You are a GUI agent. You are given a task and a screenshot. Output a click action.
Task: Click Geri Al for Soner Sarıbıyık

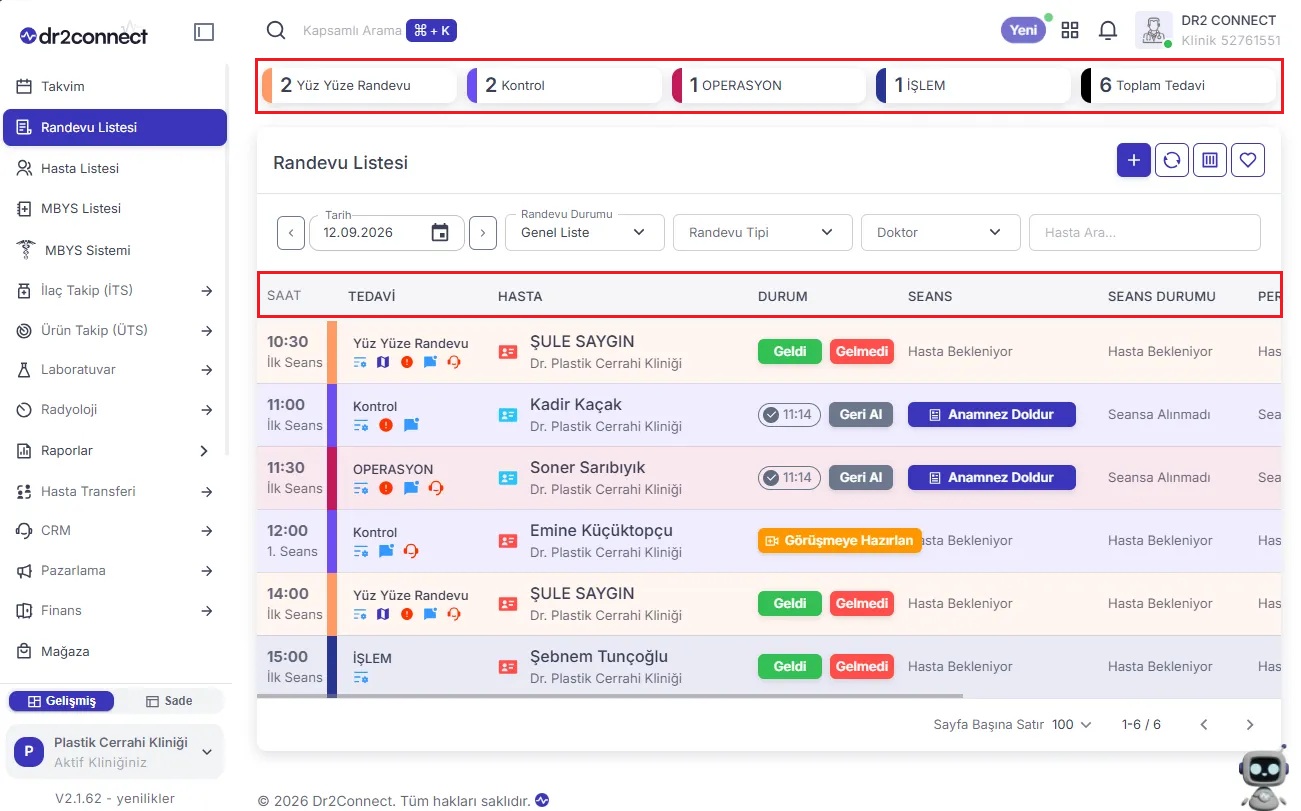[860, 478]
